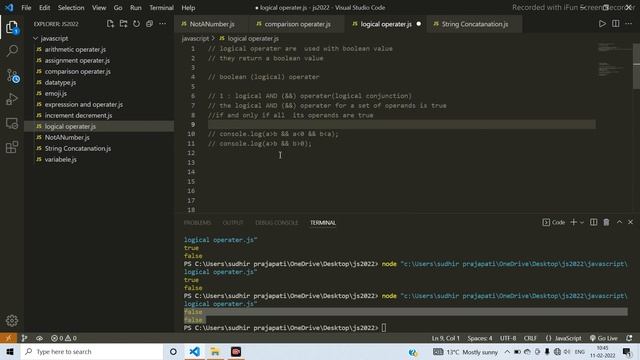Click Go Live in the status bar
This screenshot has width=640, height=360.
(604, 338)
